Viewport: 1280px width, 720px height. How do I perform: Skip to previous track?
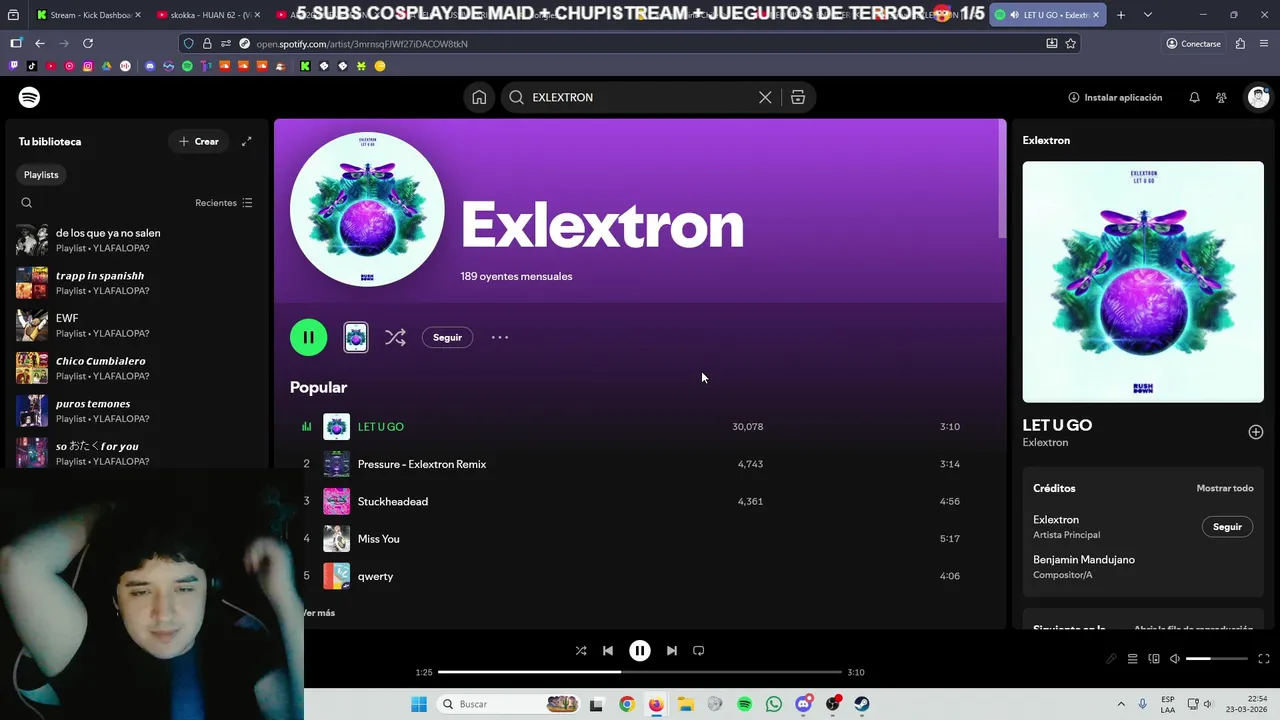pos(608,651)
